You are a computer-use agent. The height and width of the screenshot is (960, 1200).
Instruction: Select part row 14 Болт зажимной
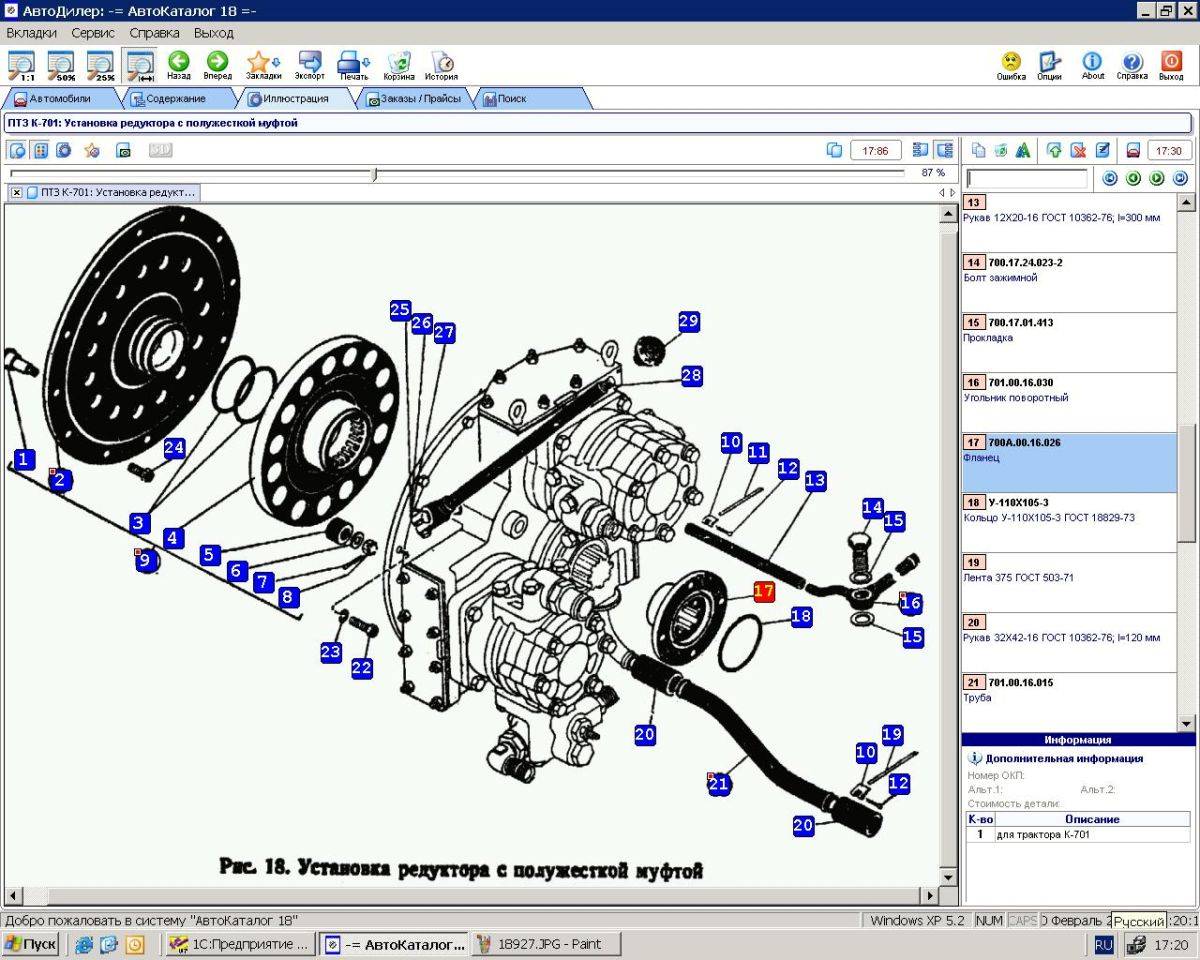pyautogui.click(x=1069, y=282)
